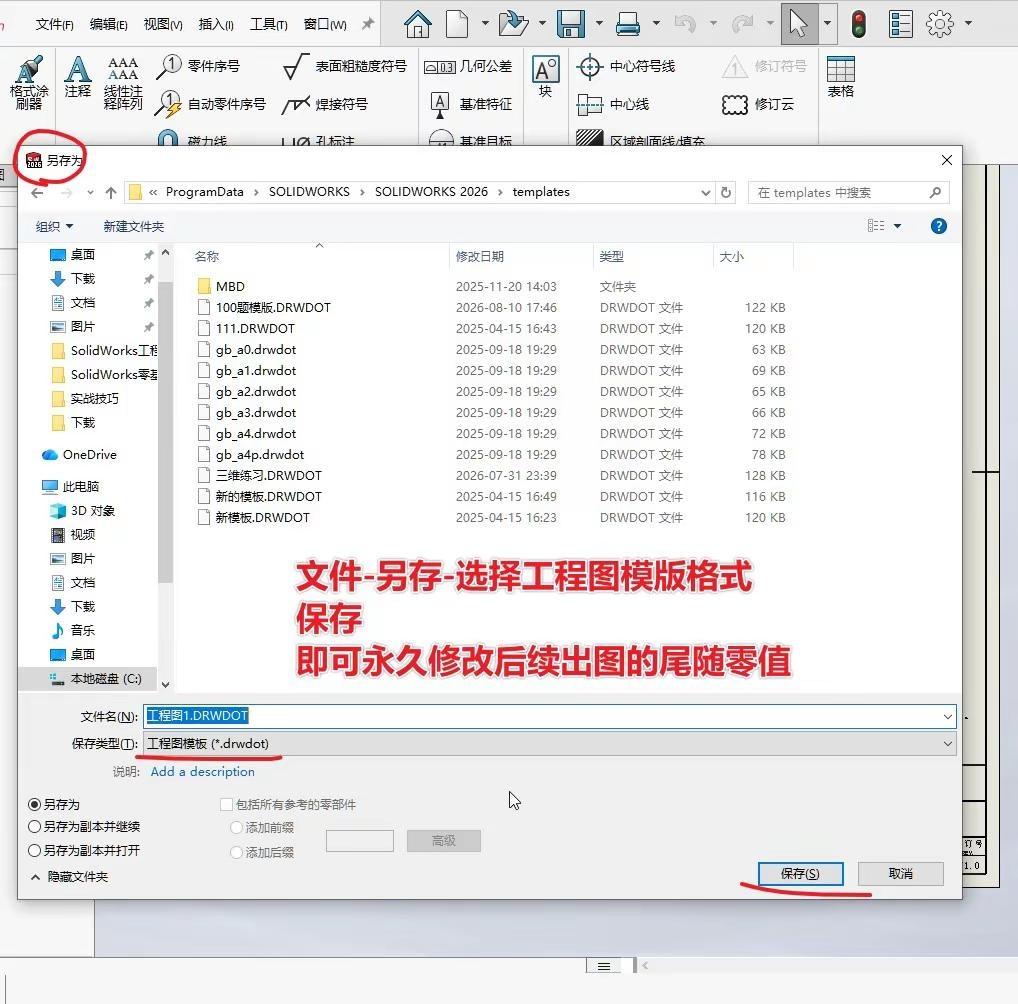Open the 窗口(W) menu
Screen dimensions: 1018x1004
click(x=325, y=25)
